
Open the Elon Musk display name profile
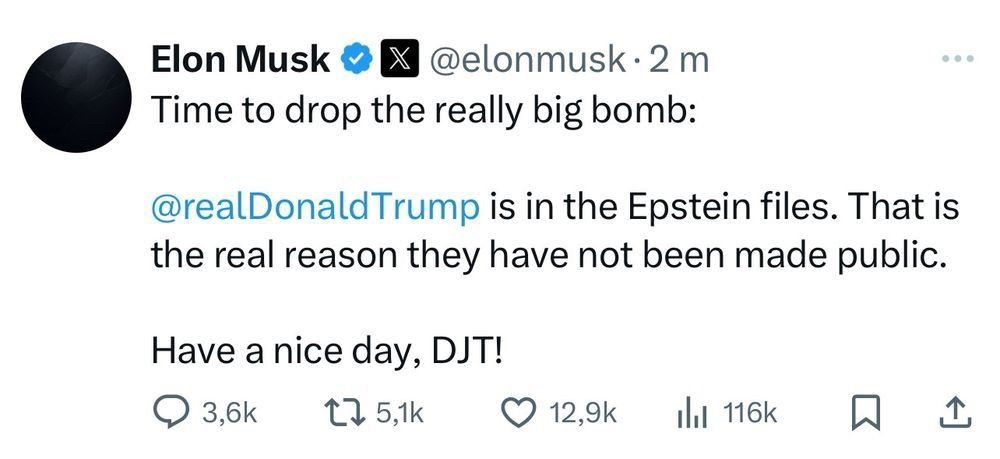241,60
